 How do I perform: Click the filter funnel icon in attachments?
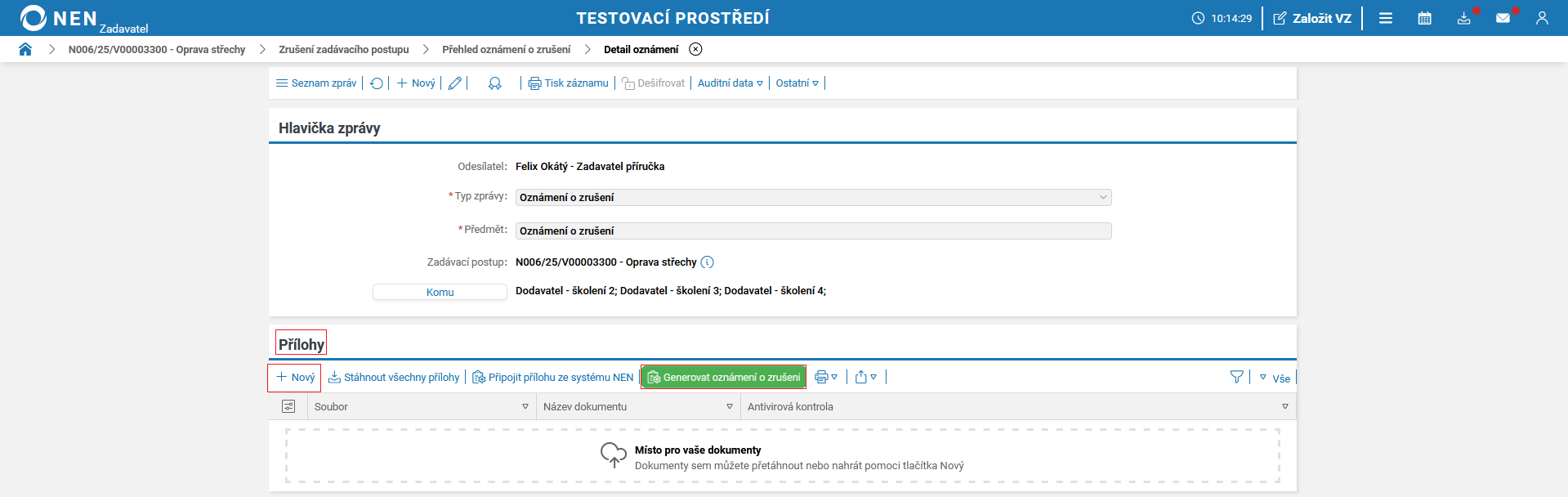[1236, 377]
